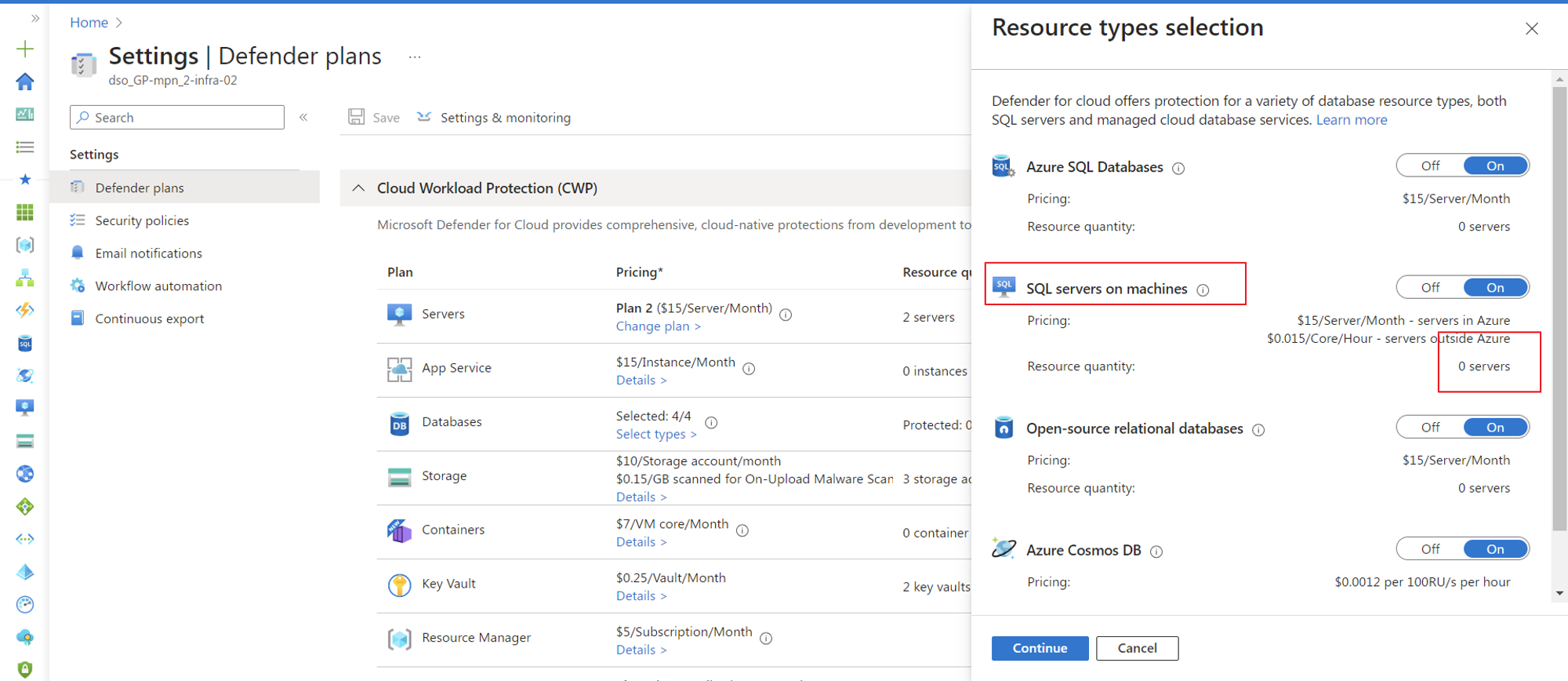
Task: Click the resource panel vertical scrollbar
Action: click(x=1559, y=308)
